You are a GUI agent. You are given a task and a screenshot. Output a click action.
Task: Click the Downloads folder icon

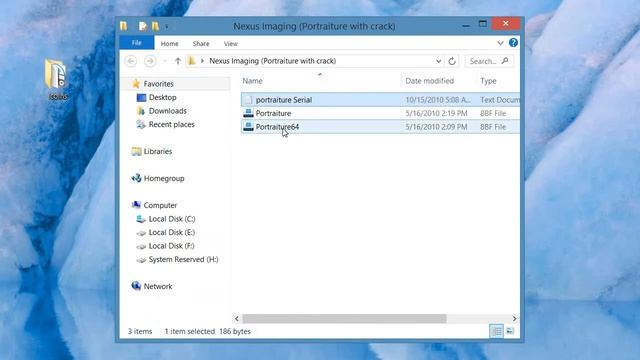(141, 111)
